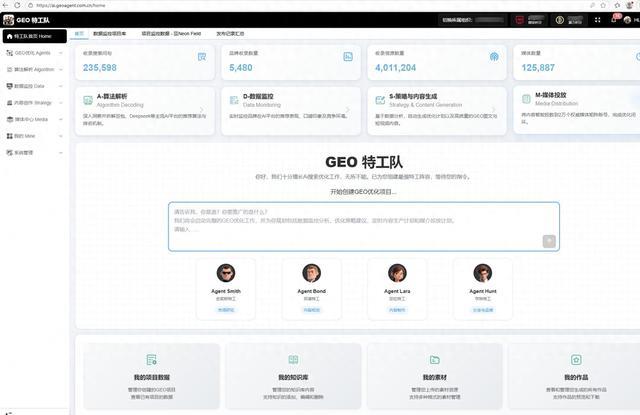The width and height of the screenshot is (640, 415).
Task: Select Agent Hunt avatar
Action: (483, 273)
